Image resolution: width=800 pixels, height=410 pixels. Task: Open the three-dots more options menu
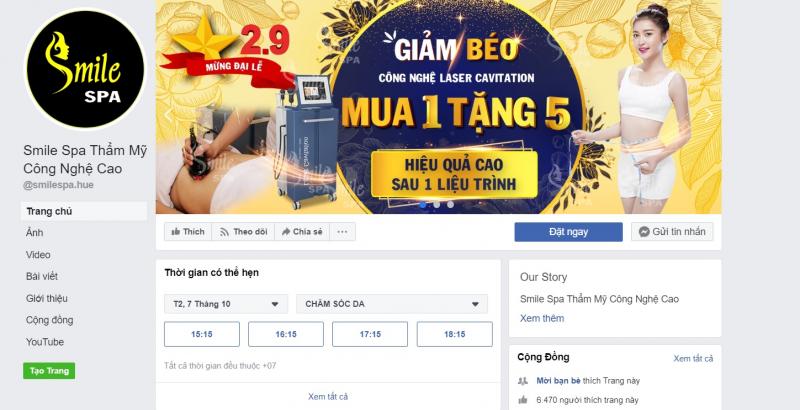(342, 232)
